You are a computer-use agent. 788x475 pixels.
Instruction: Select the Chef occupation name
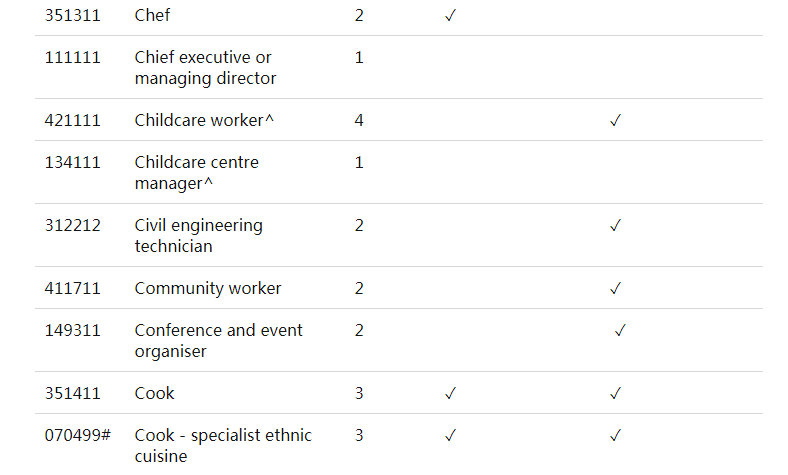coord(152,16)
